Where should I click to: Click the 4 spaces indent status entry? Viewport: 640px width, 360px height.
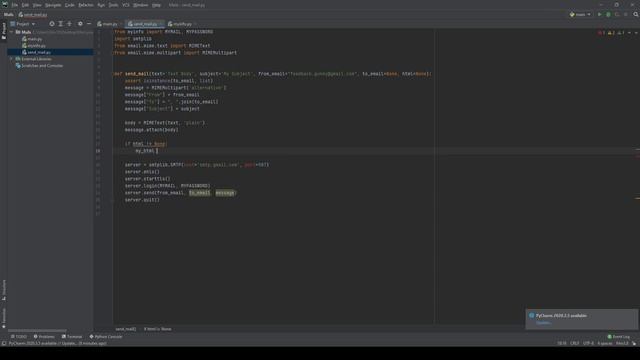point(605,343)
